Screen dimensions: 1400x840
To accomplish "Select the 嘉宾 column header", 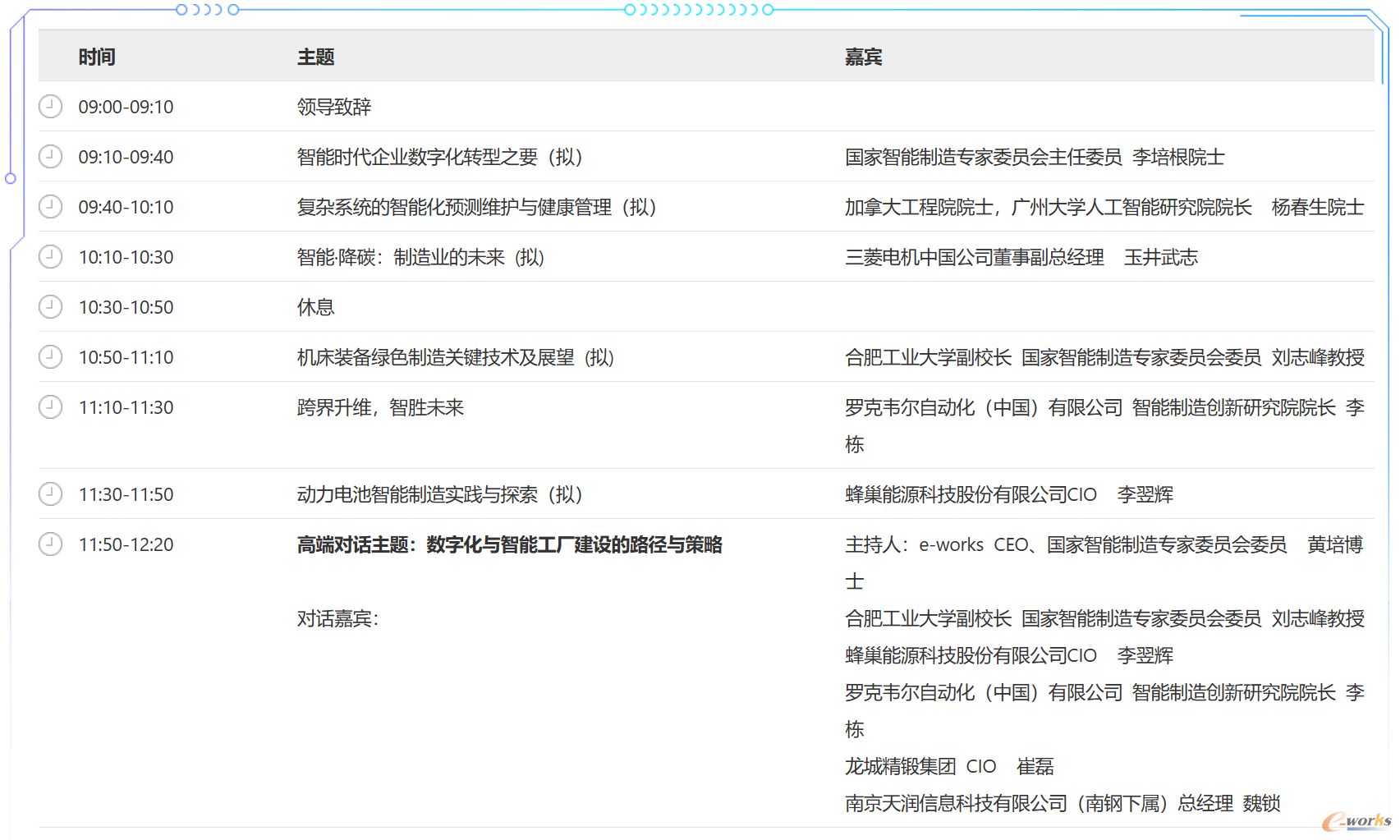I will pos(864,57).
